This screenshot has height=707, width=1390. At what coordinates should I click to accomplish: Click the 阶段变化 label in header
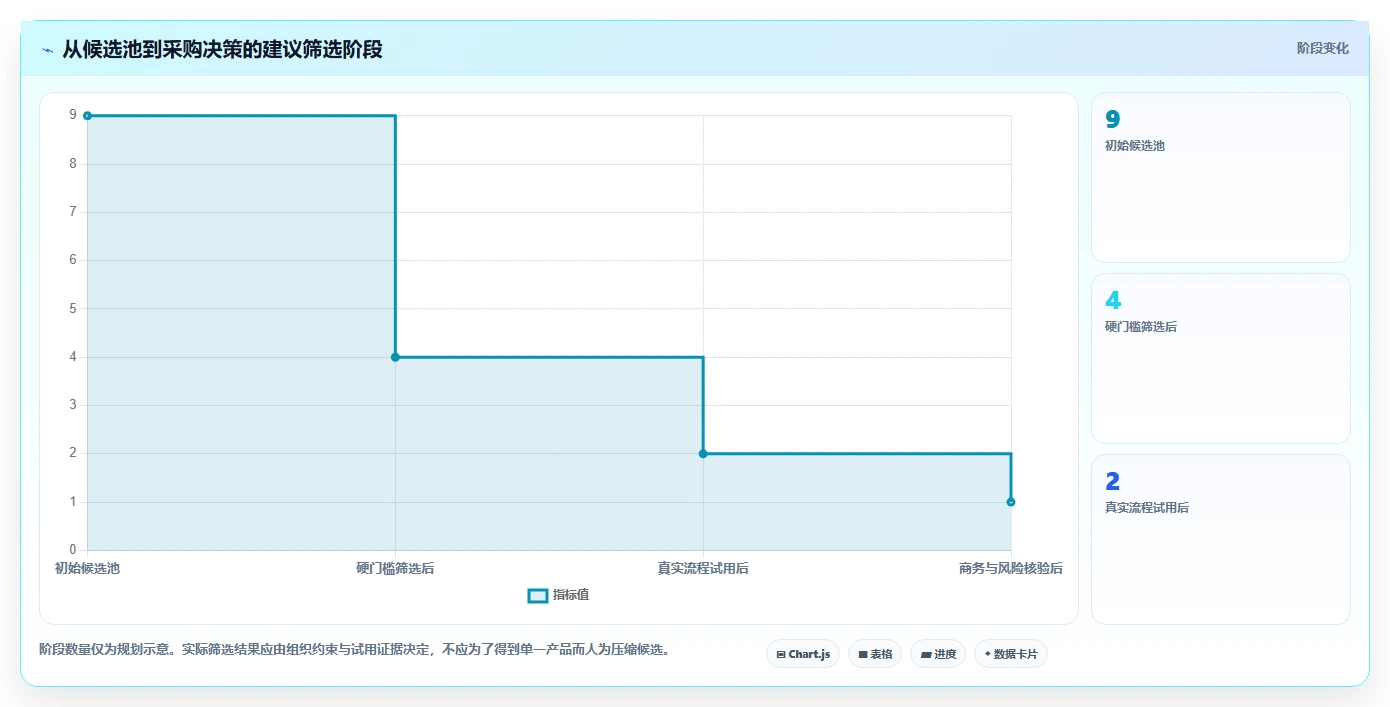coord(1323,48)
